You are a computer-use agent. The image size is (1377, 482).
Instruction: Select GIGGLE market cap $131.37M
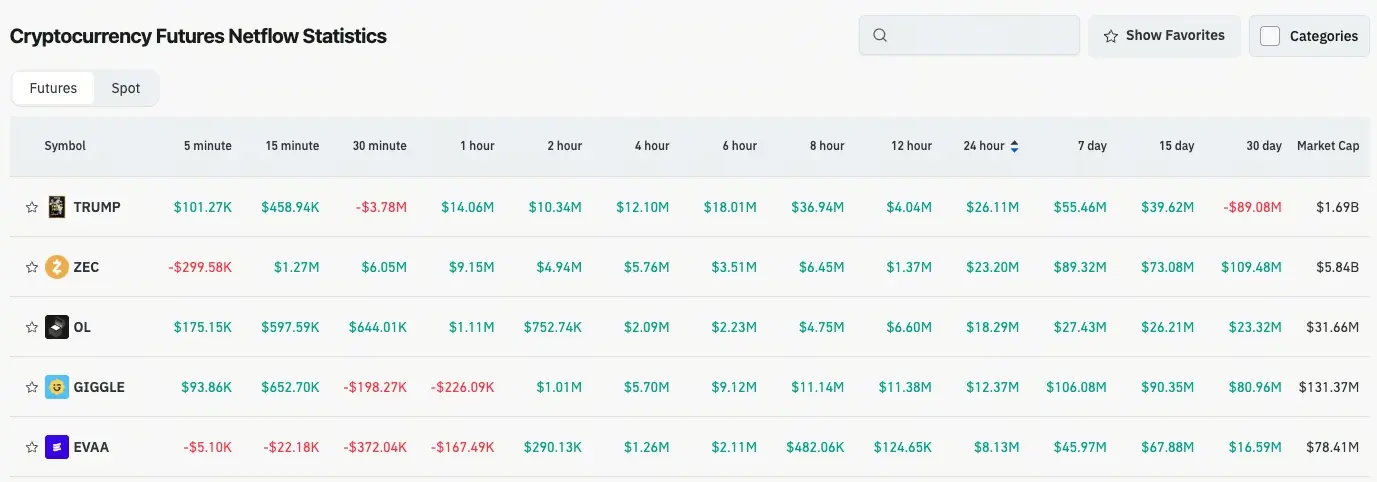tap(1329, 387)
